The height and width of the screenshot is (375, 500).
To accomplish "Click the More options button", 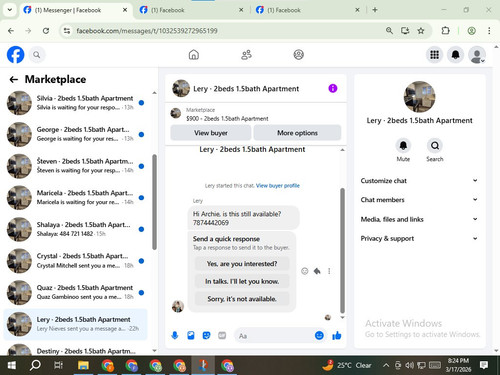I will (x=297, y=133).
